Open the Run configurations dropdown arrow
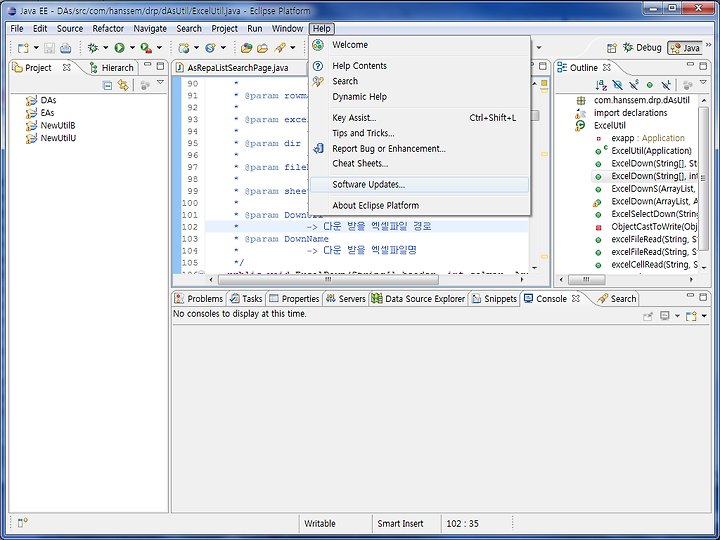Image resolution: width=720 pixels, height=540 pixels. [x=132, y=48]
